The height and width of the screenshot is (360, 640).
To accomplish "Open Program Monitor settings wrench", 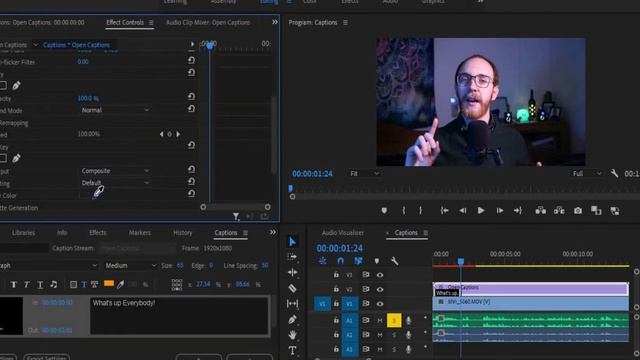I will click(614, 173).
